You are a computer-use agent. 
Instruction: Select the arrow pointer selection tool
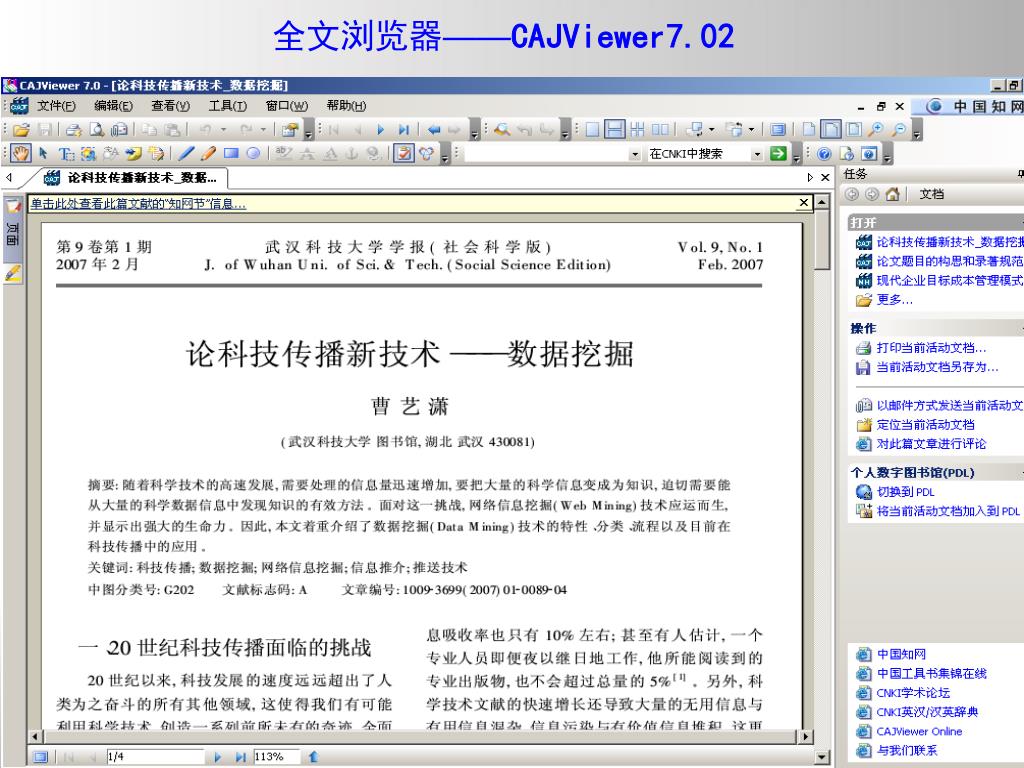(43, 153)
